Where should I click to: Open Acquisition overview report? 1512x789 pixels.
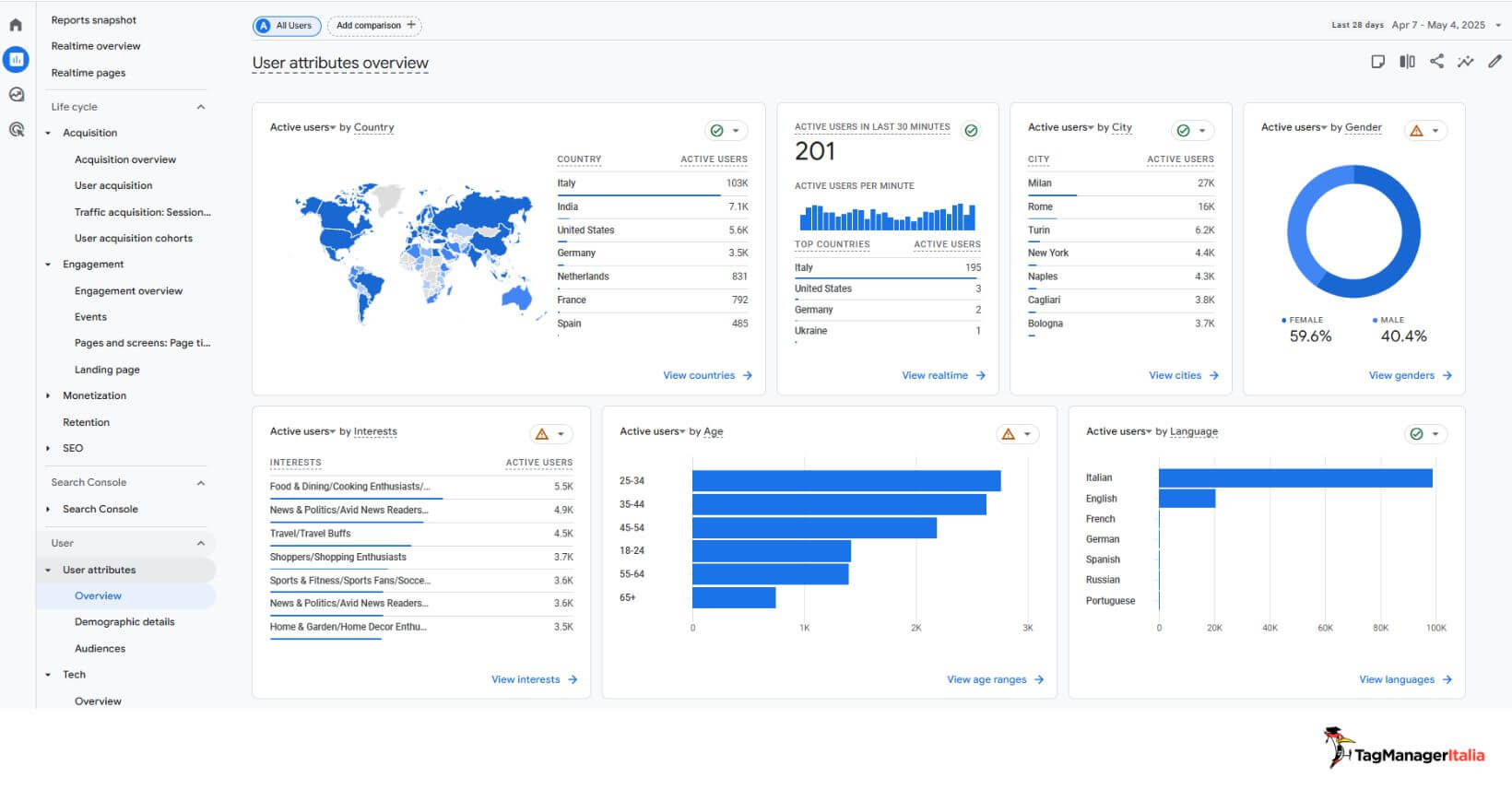125,159
